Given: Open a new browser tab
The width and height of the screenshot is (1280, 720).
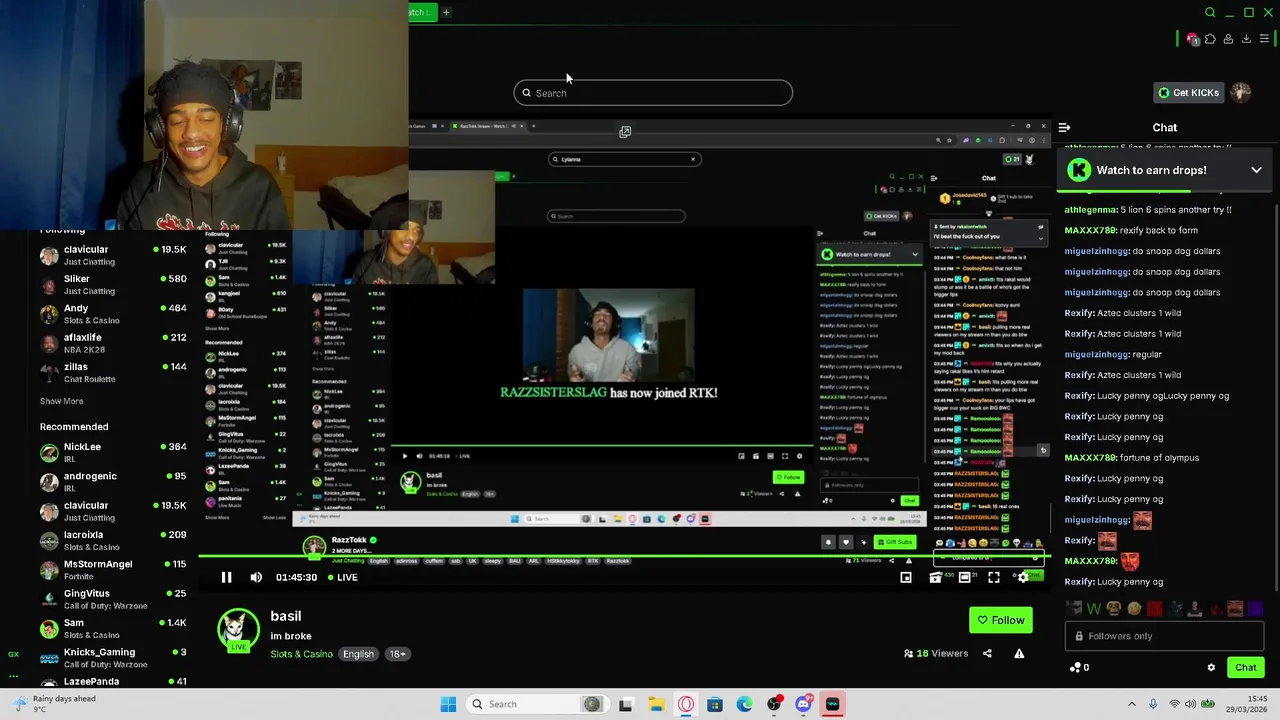Looking at the screenshot, I should (446, 12).
